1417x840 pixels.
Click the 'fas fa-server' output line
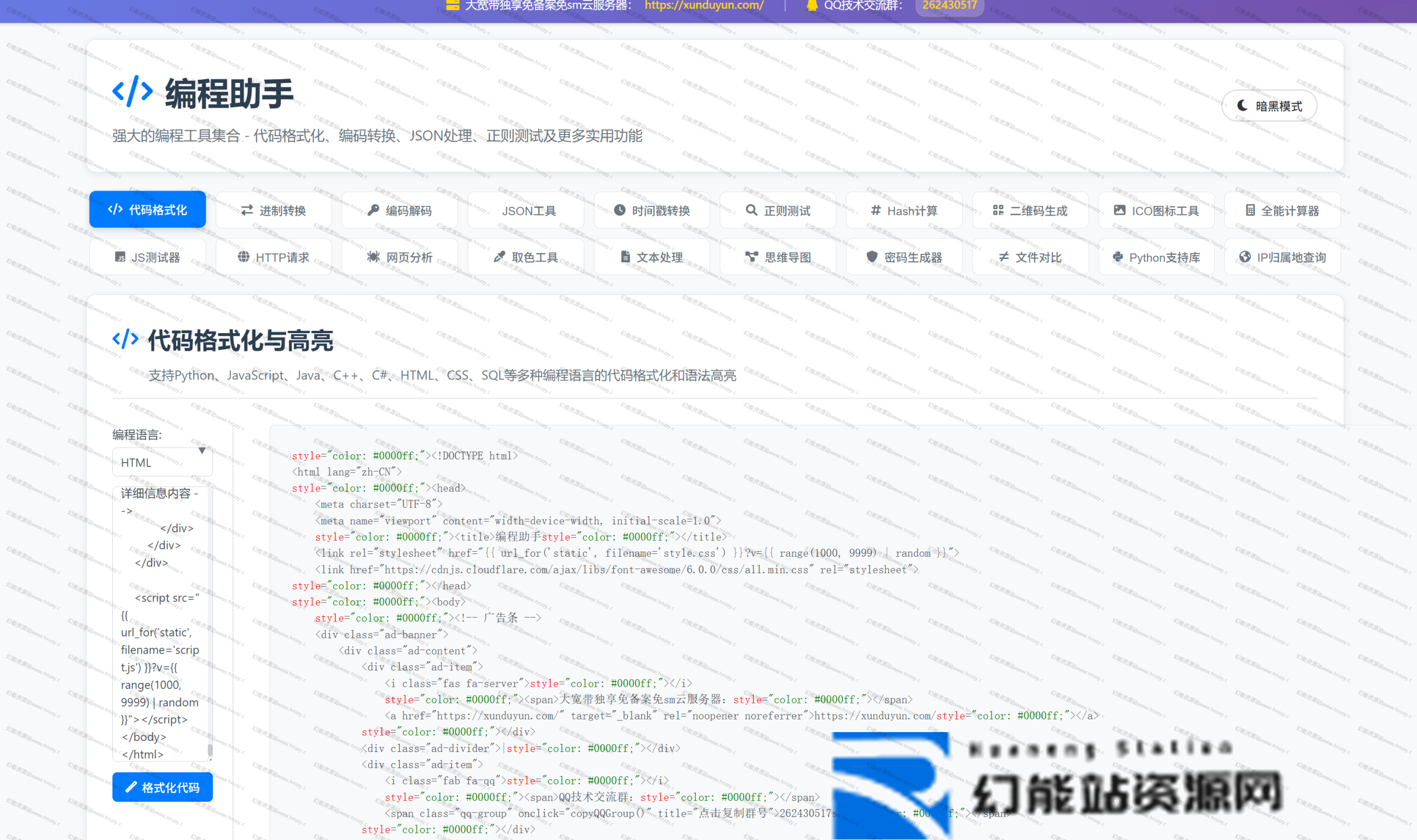coord(539,683)
